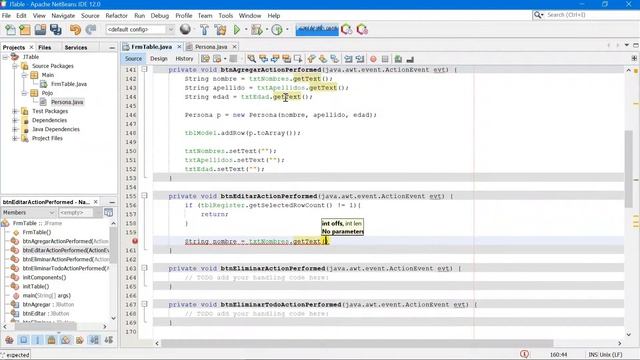
Task: Toggle Show Fields filter in Navigator
Action: pos(24,340)
